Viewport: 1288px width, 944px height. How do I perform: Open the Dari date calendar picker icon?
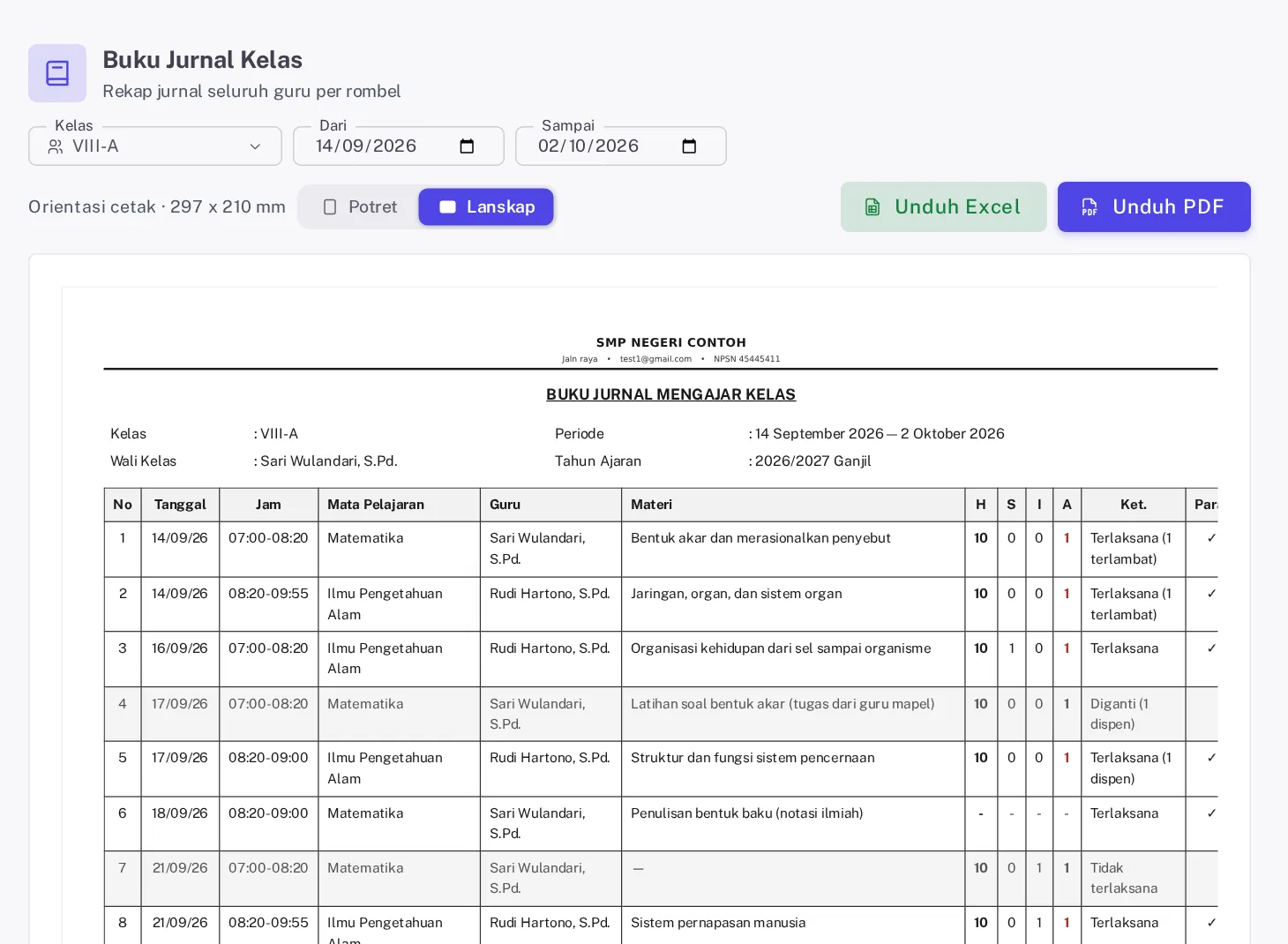point(467,146)
